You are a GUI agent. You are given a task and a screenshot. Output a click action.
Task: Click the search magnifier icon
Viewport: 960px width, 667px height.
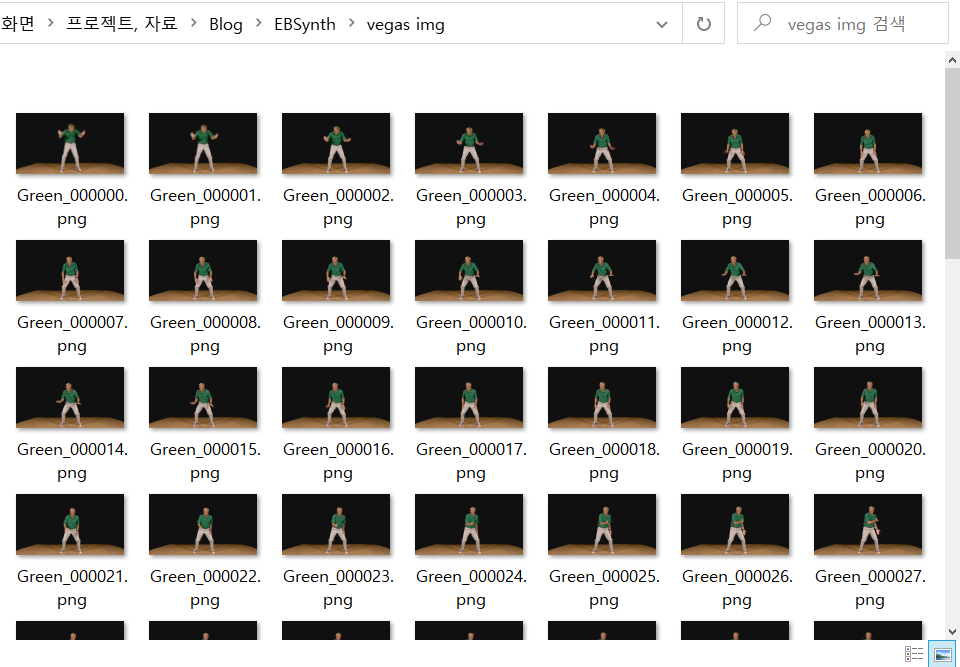[762, 24]
